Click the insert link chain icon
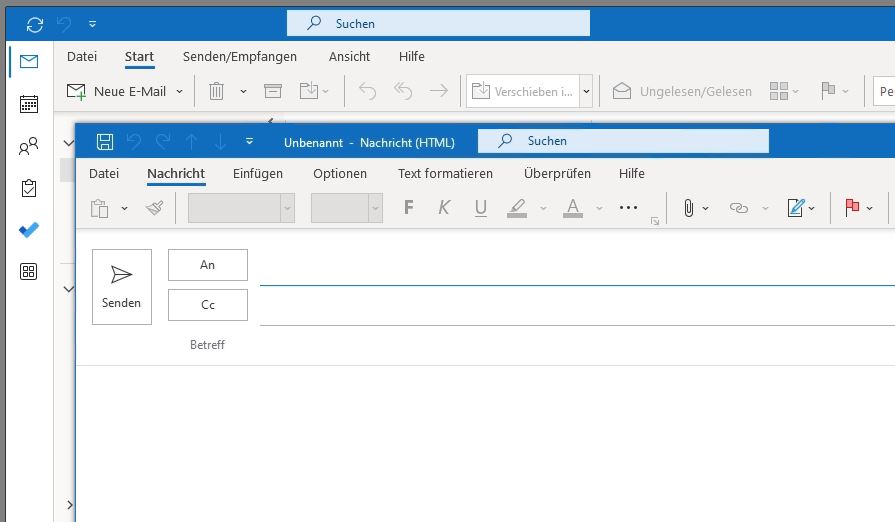The image size is (895, 522). coord(739,208)
